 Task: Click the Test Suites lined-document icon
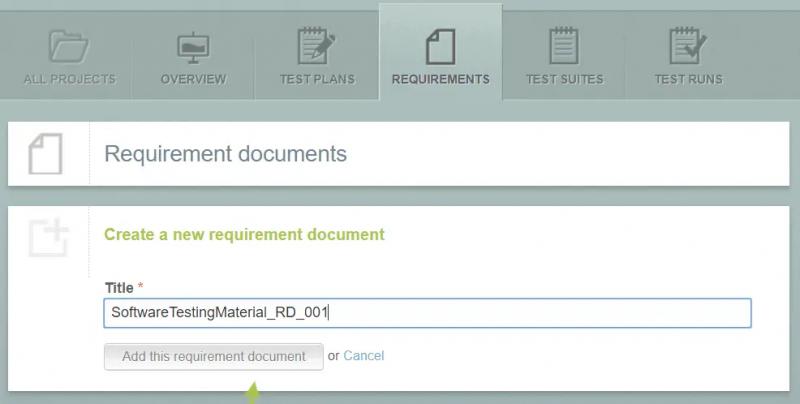coord(564,47)
